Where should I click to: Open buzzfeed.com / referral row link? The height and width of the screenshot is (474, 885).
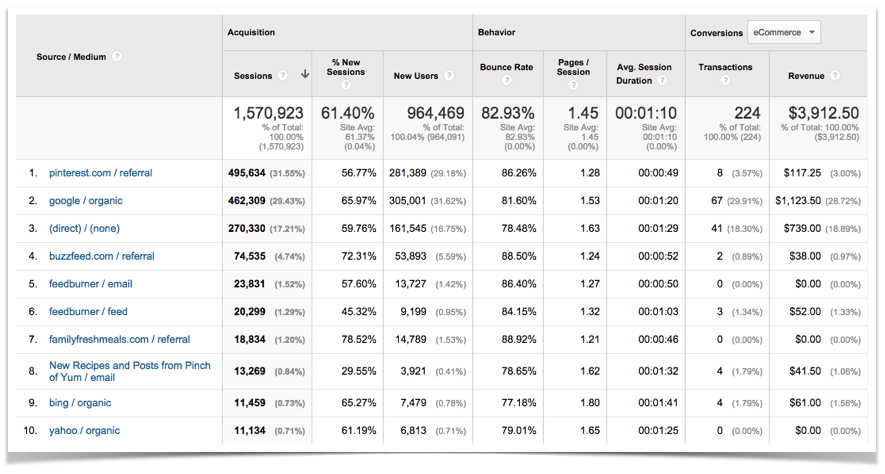click(101, 256)
